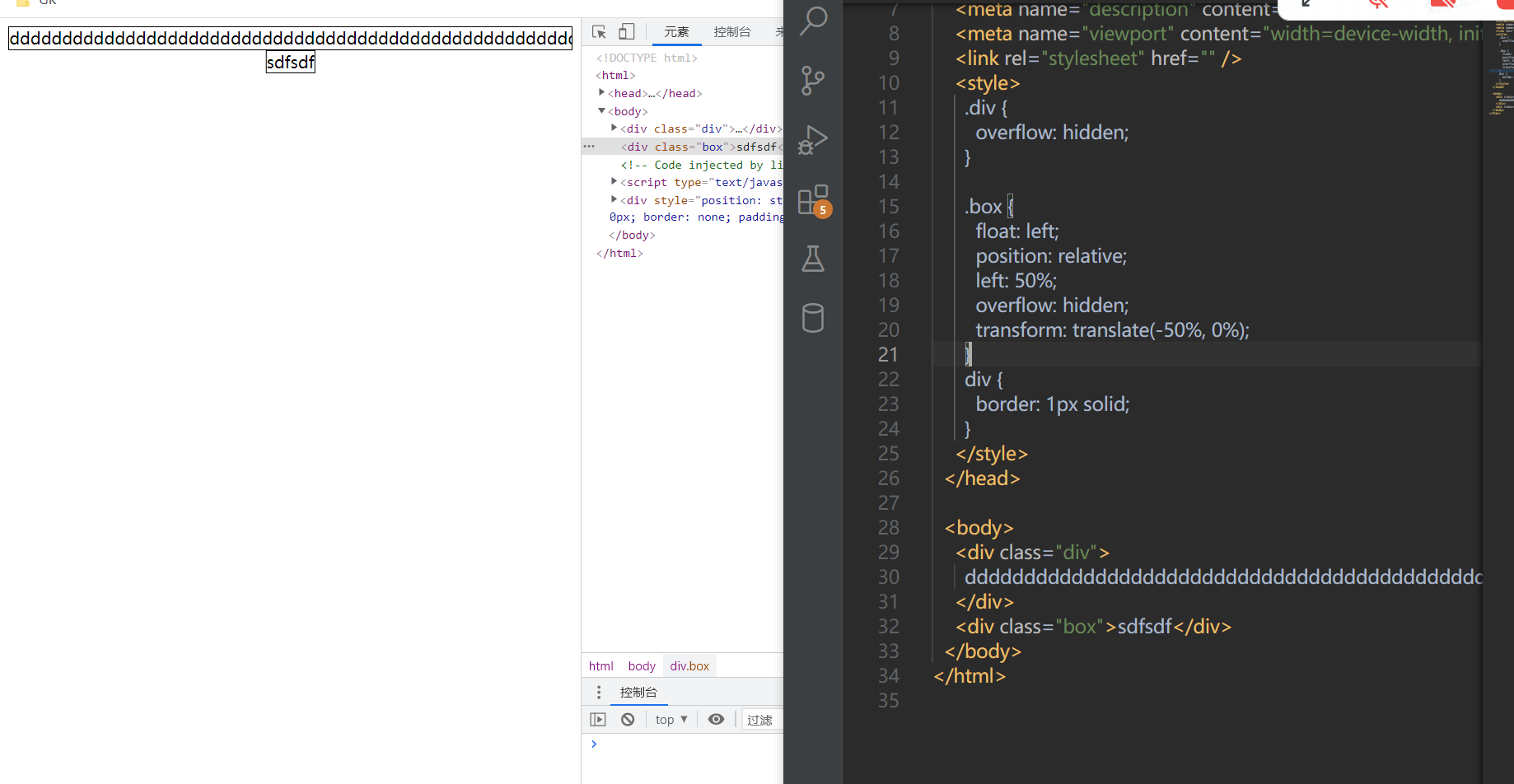Open the database view in activity bar
Image resolution: width=1514 pixels, height=784 pixels.
click(x=813, y=318)
